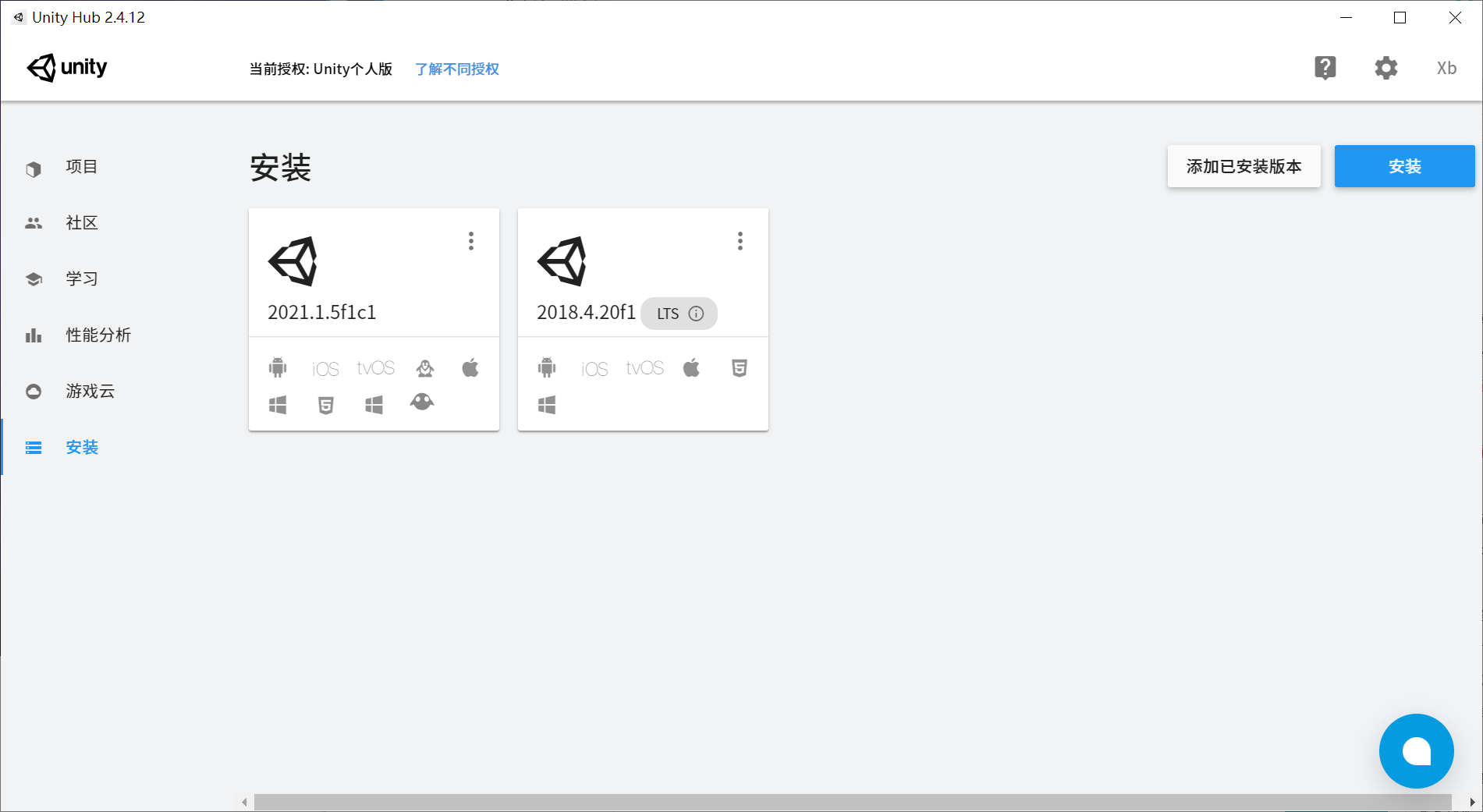Screen dimensions: 1483x812
Task: Click the help question mark icon
Action: click(x=1325, y=68)
